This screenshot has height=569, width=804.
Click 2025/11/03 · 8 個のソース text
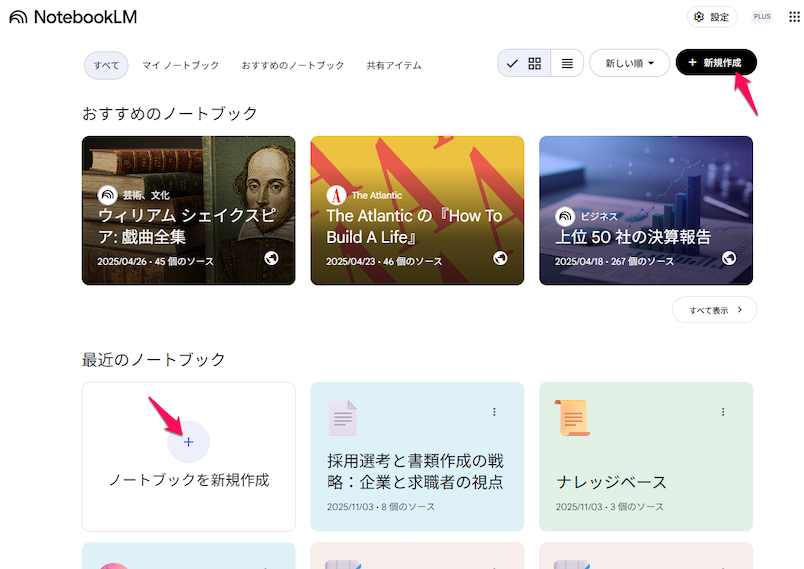(x=381, y=507)
